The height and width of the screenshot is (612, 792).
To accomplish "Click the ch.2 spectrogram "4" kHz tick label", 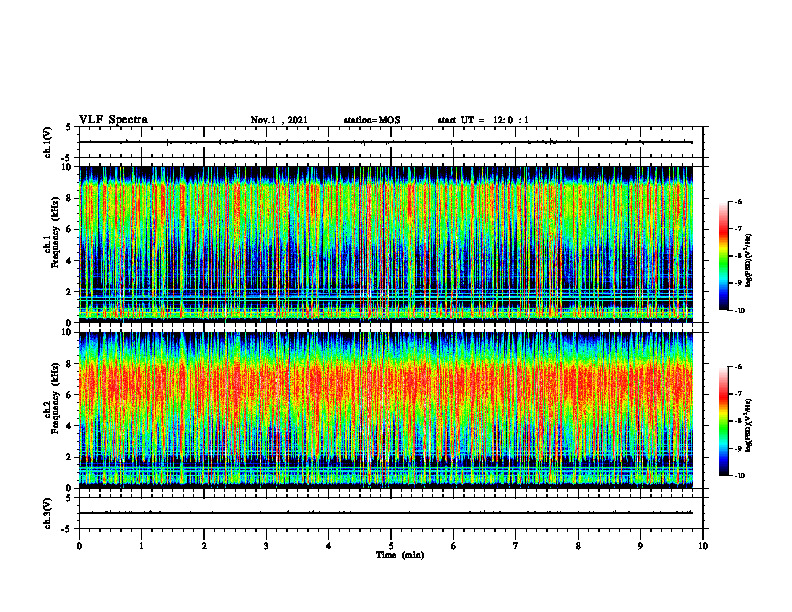I will click(70, 427).
